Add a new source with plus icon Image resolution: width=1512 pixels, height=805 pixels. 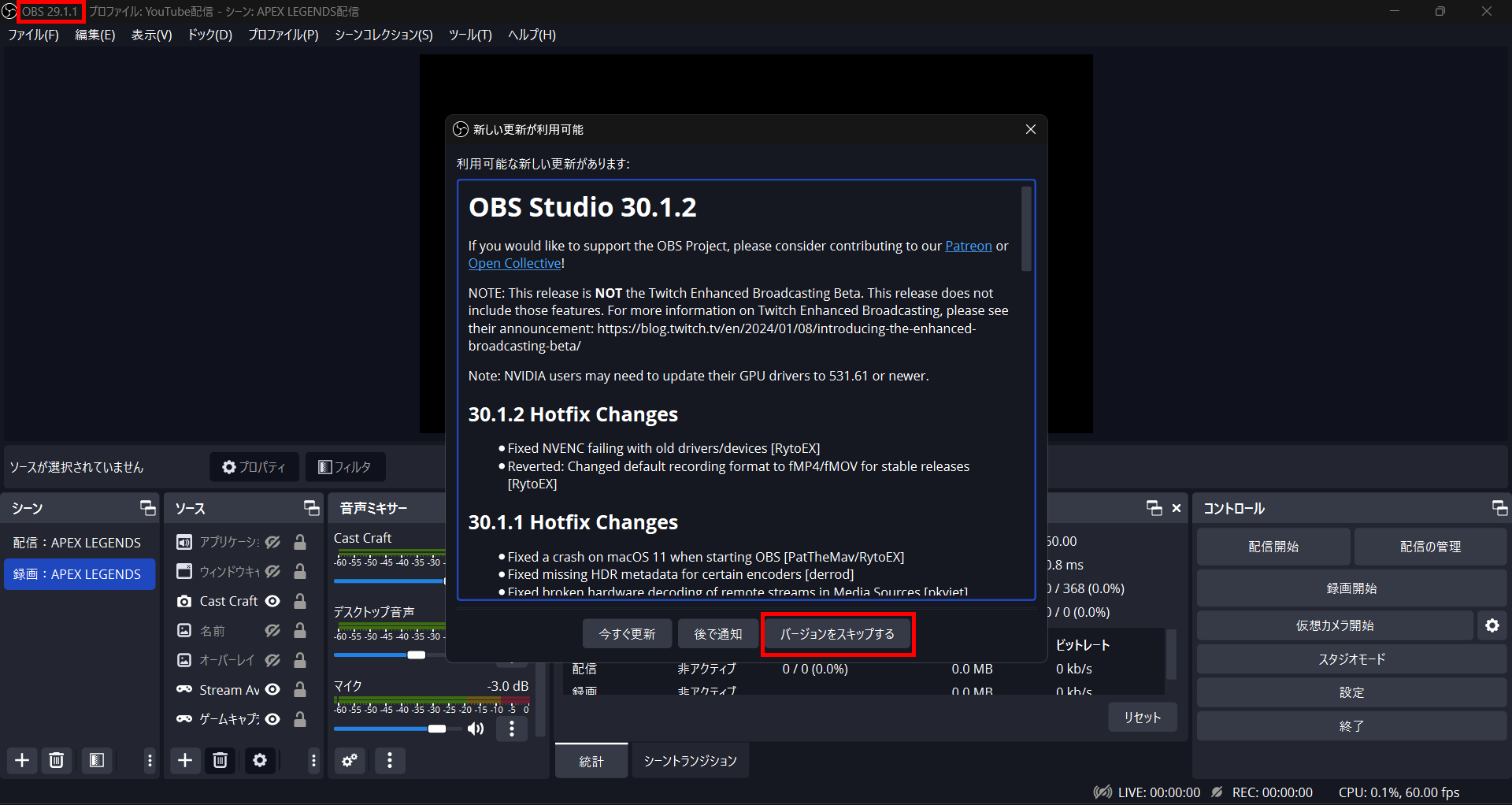coord(185,760)
